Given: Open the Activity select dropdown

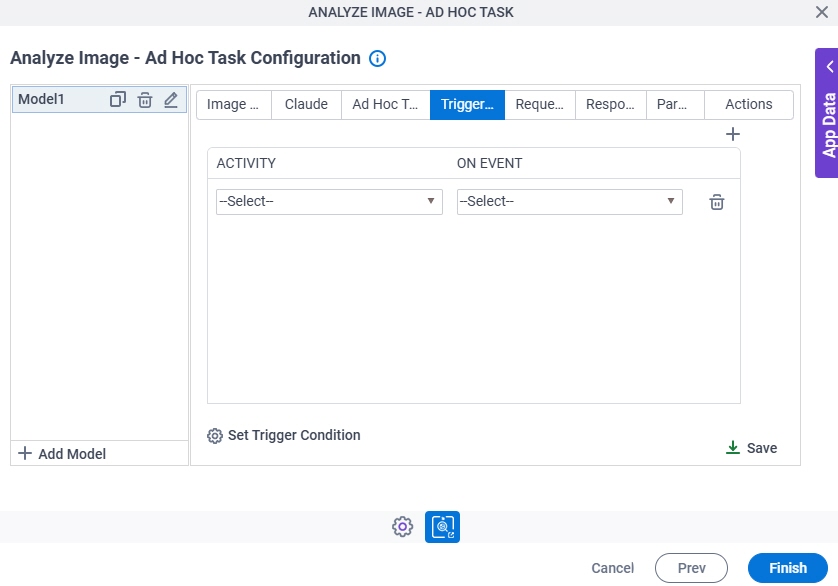Looking at the screenshot, I should (x=329, y=202).
